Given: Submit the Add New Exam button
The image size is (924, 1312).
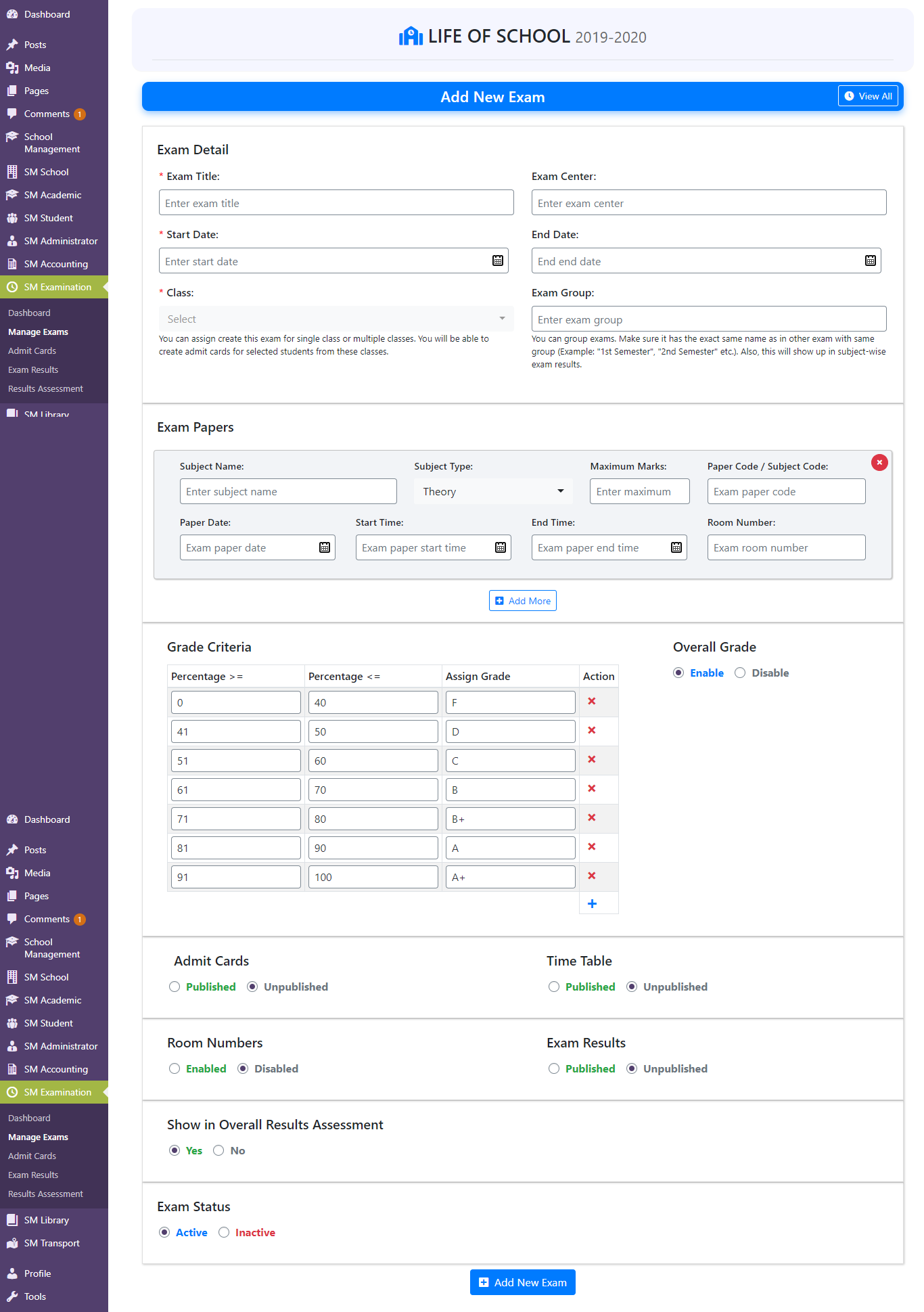Looking at the screenshot, I should pos(523,1282).
